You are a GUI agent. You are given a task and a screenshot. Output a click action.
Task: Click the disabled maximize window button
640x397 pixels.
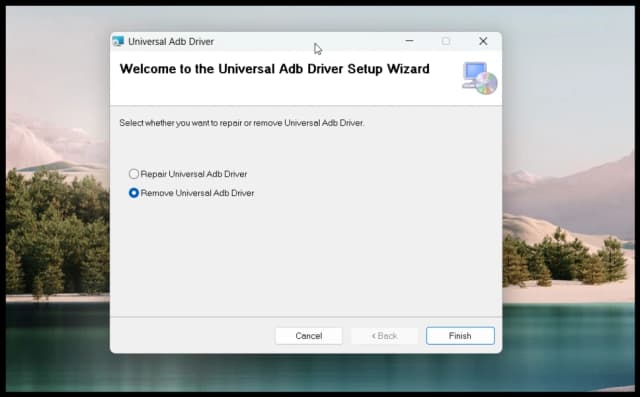pyautogui.click(x=446, y=41)
